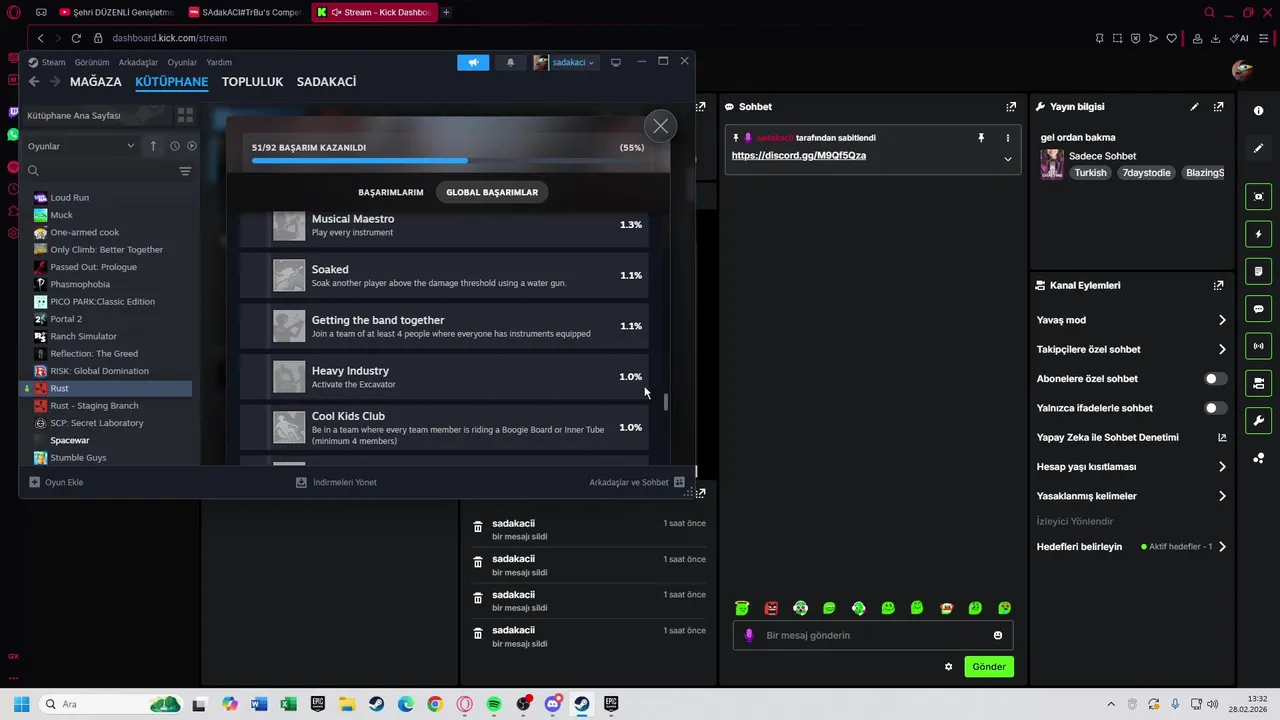This screenshot has height=720, width=1280.
Task: Expand Yavaş mod settings
Action: (1222, 320)
